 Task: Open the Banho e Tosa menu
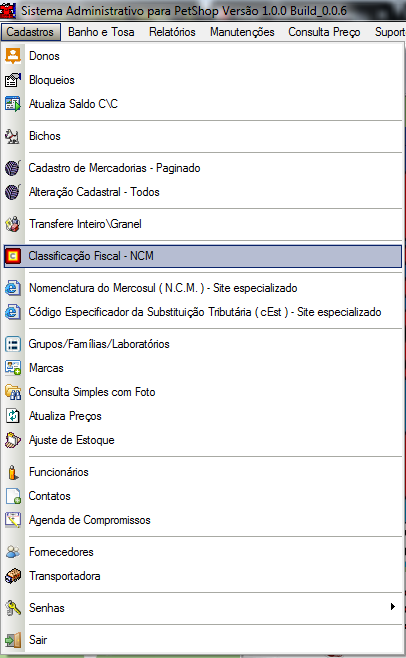pyautogui.click(x=101, y=32)
